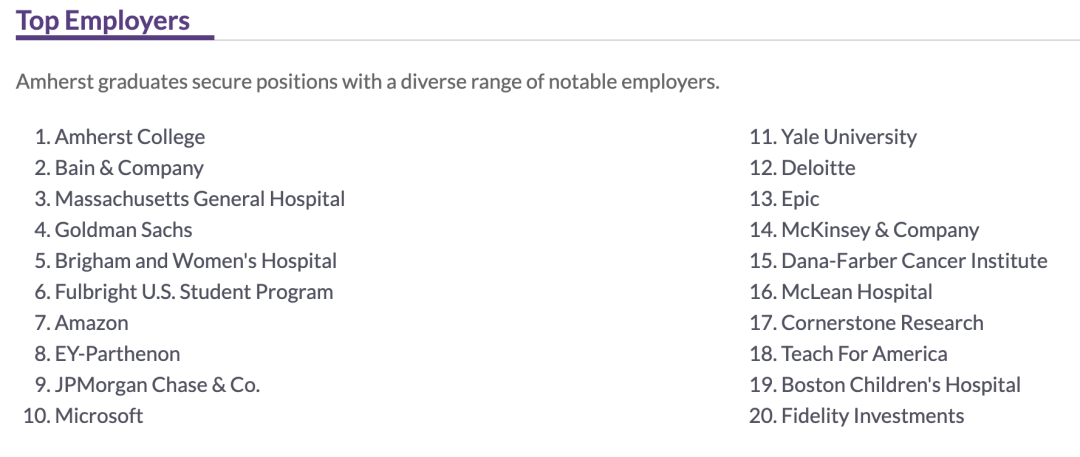Select Yale University in the list
1080x457 pixels.
[x=848, y=137]
